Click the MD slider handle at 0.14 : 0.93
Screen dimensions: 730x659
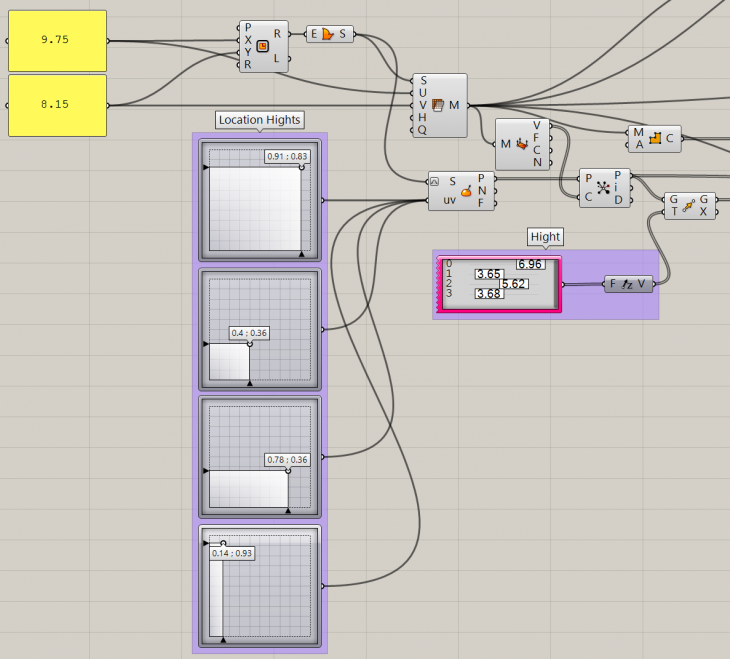pyautogui.click(x=223, y=544)
